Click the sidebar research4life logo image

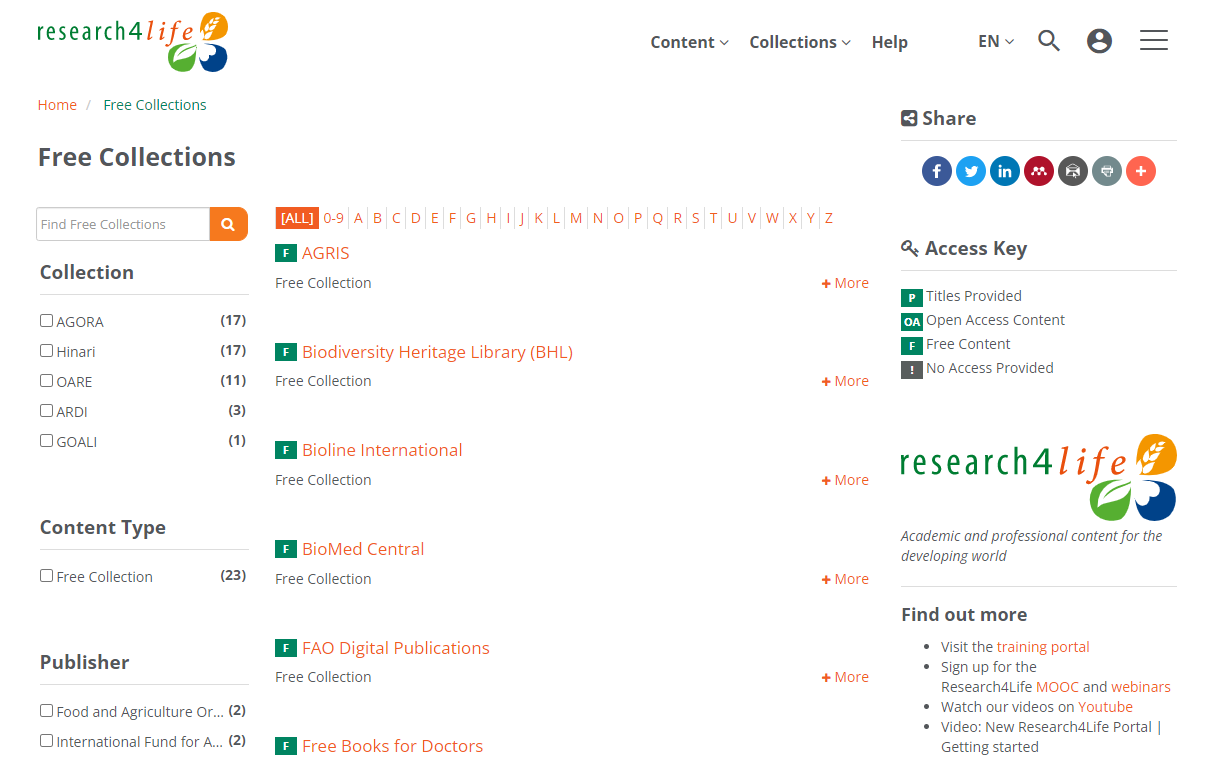[1038, 477]
